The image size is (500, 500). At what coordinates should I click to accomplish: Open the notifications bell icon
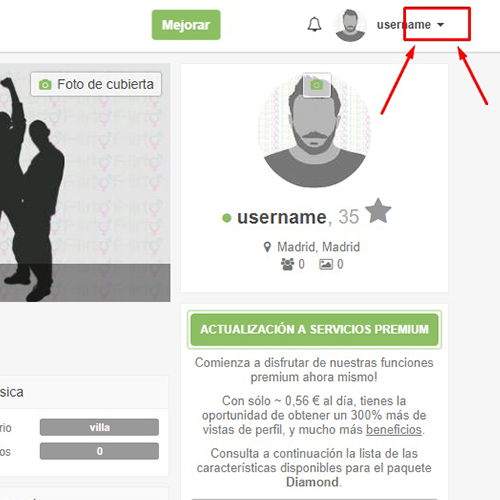[x=314, y=24]
